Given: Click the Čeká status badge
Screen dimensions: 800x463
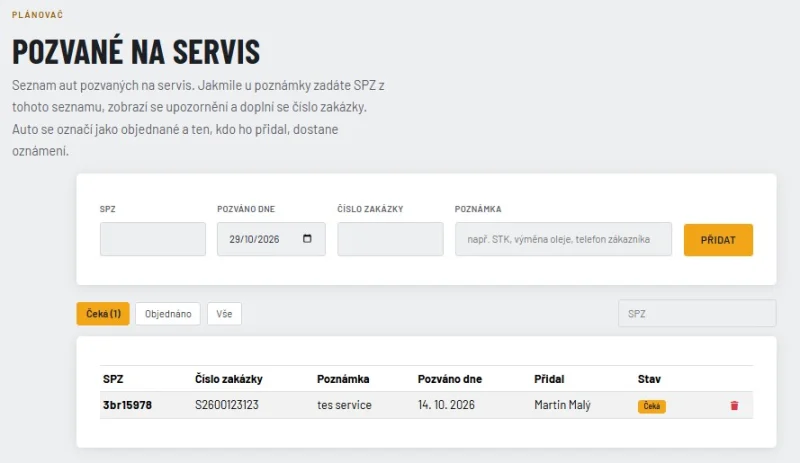Looking at the screenshot, I should coord(652,406).
